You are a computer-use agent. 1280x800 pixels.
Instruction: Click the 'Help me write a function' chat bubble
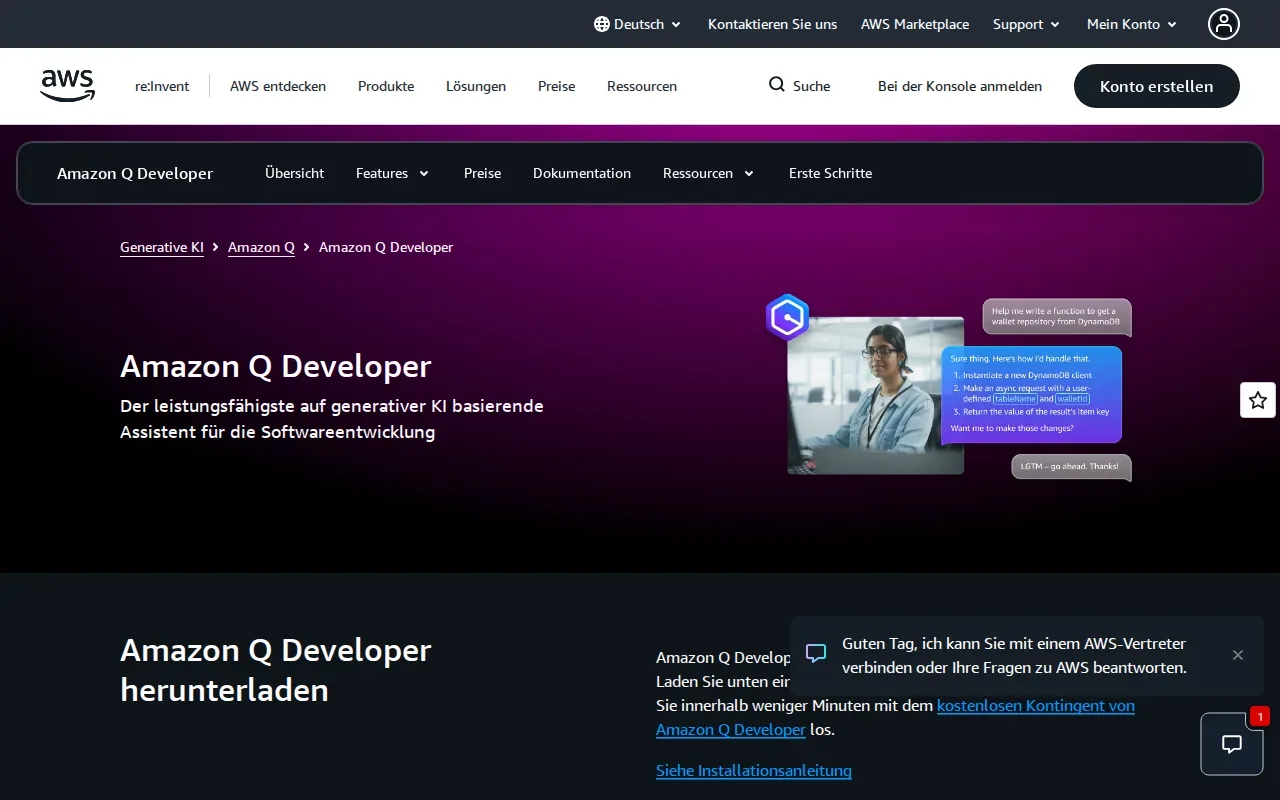(1057, 317)
